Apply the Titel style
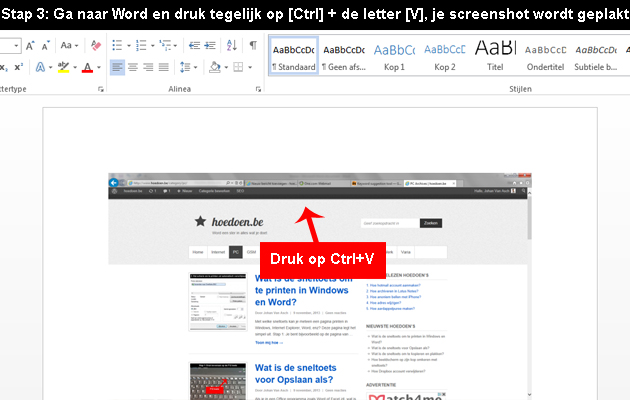The height and width of the screenshot is (400, 630). [x=495, y=55]
